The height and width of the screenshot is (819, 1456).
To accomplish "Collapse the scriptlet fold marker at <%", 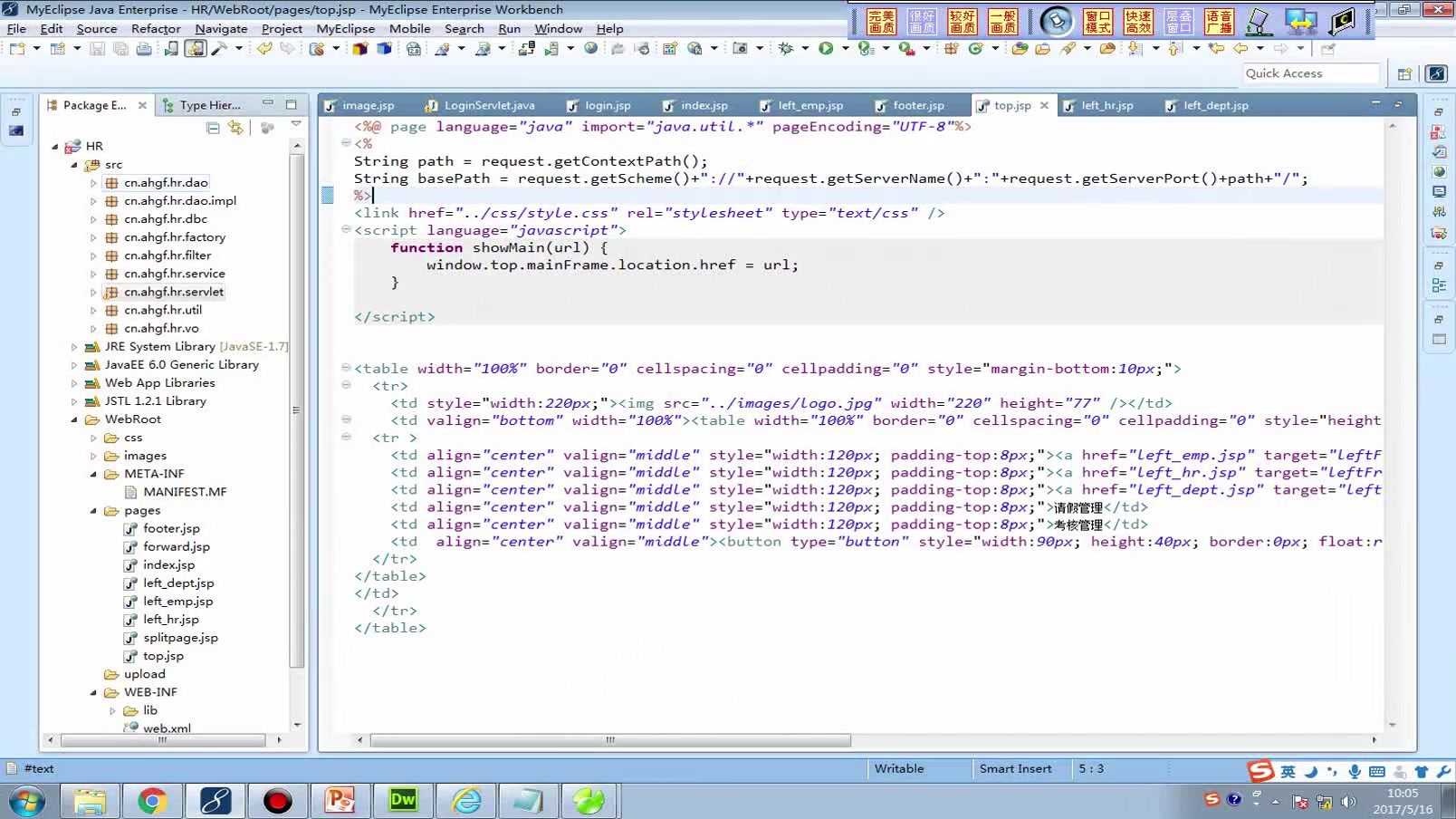I will (x=346, y=143).
